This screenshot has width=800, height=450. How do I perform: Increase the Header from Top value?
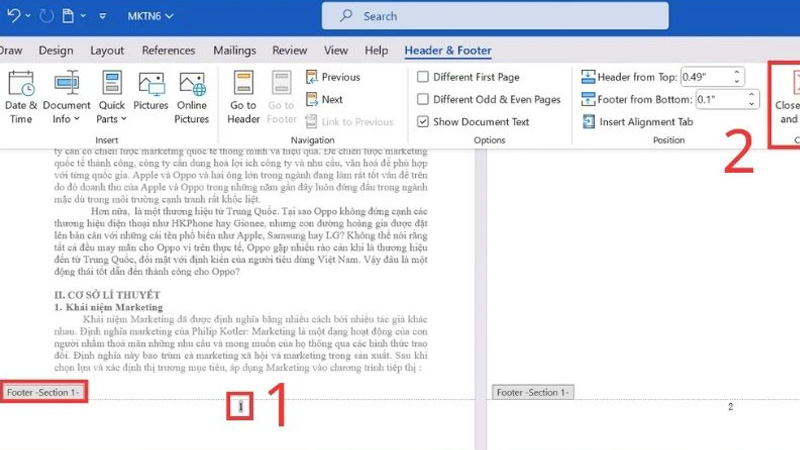pyautogui.click(x=737, y=72)
